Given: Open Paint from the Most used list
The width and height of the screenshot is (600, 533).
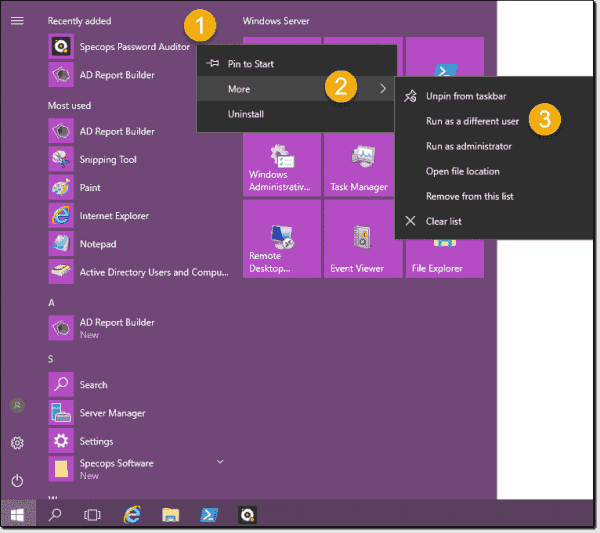Looking at the screenshot, I should click(90, 188).
